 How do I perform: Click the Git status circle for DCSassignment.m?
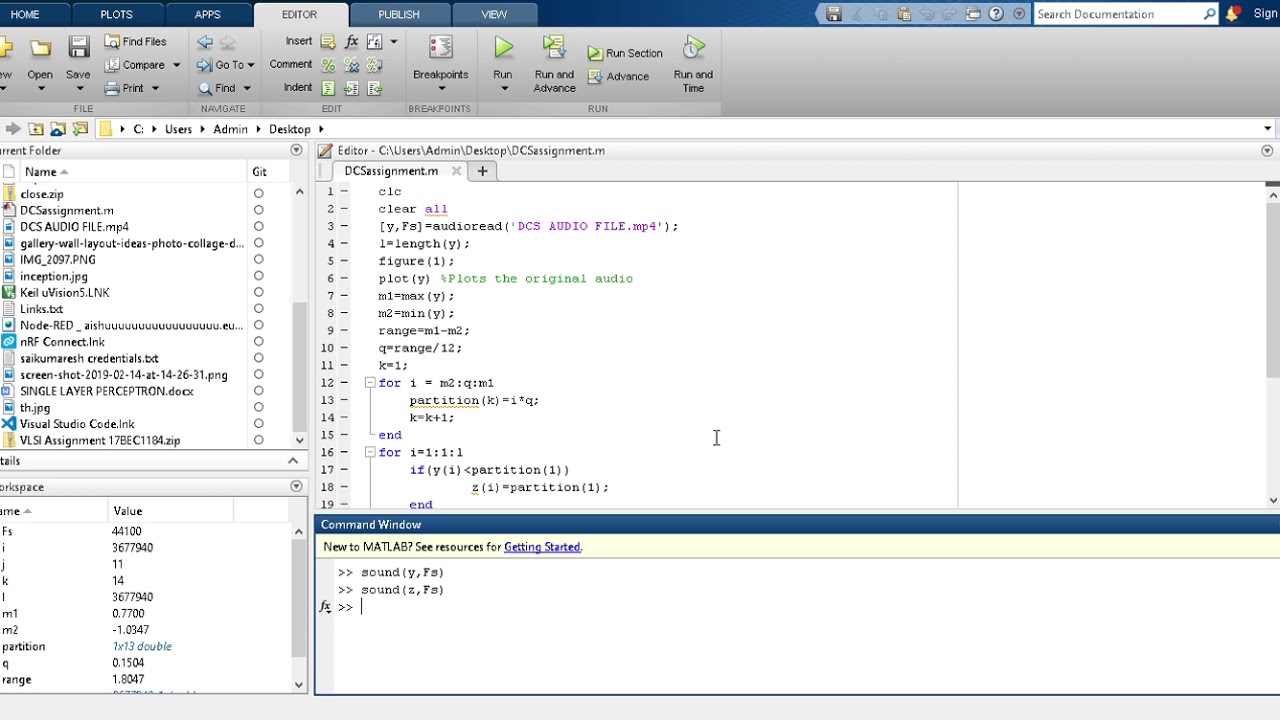coord(259,210)
